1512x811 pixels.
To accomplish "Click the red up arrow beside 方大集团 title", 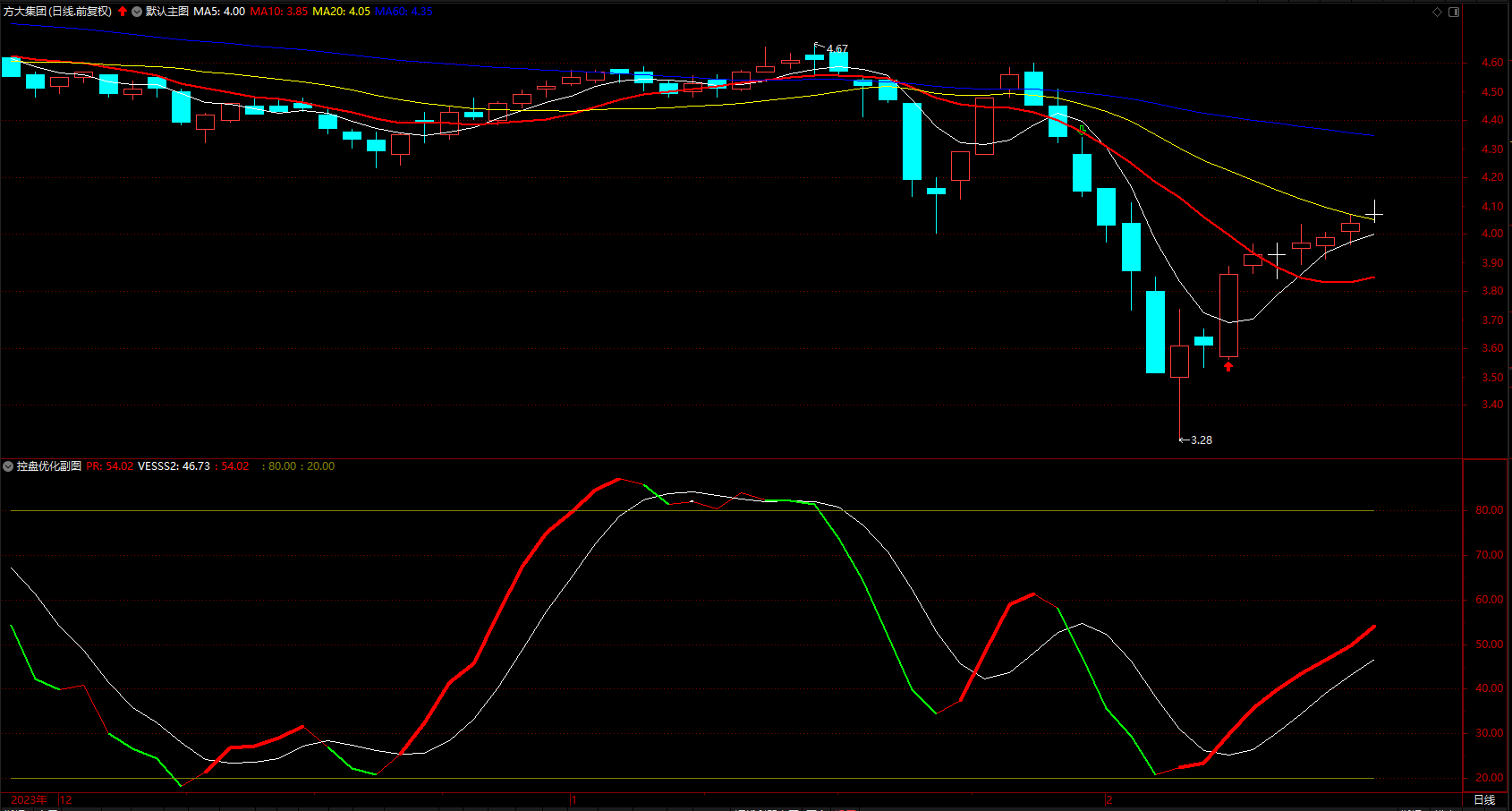I will [123, 12].
